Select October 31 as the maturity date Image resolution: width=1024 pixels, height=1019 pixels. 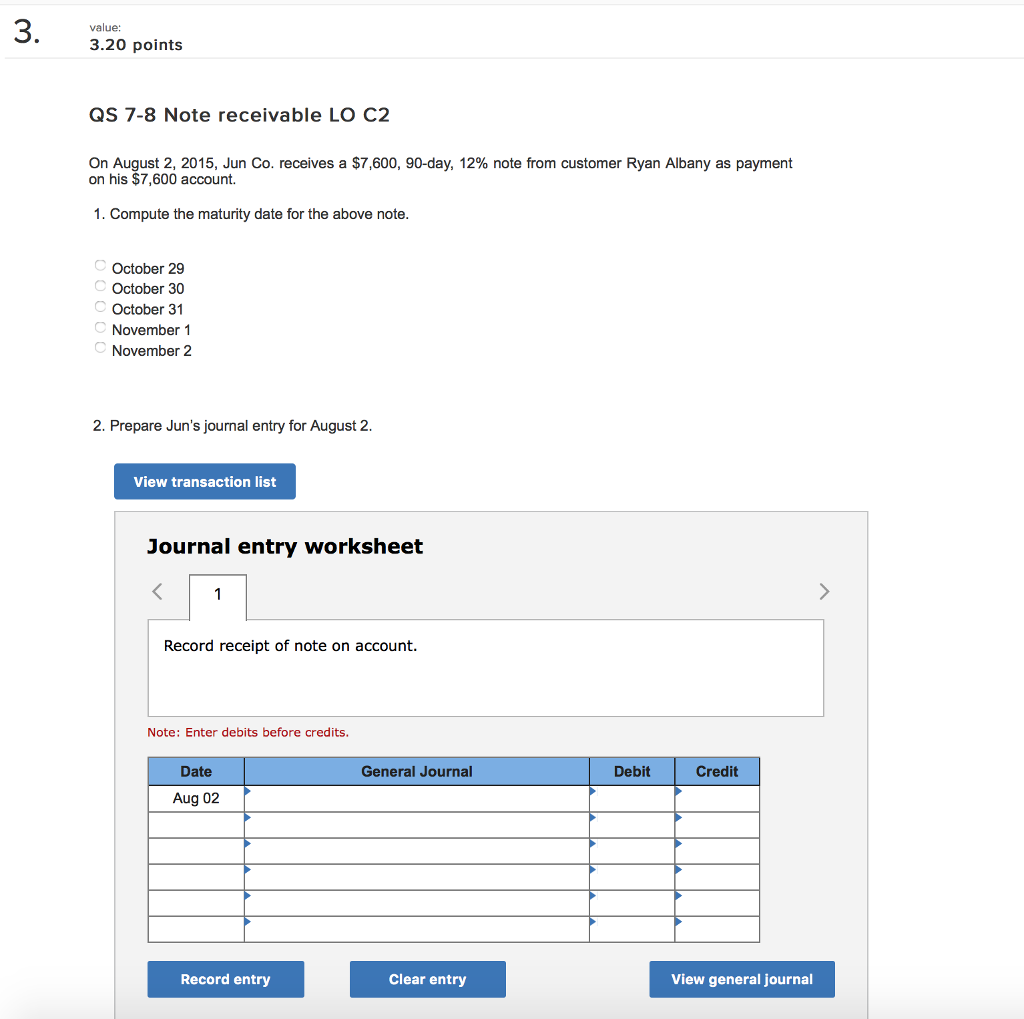click(100, 305)
